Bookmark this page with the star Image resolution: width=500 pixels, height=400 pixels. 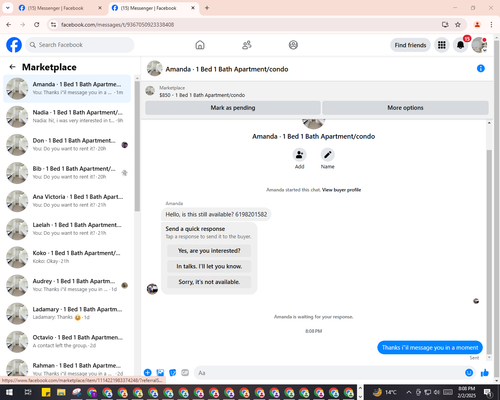[458, 24]
